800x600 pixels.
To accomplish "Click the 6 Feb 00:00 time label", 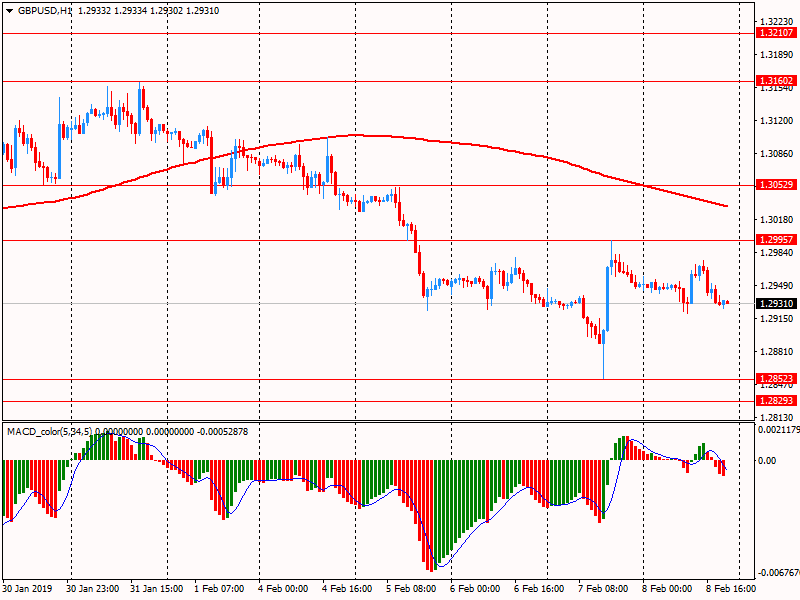I will [x=475, y=588].
